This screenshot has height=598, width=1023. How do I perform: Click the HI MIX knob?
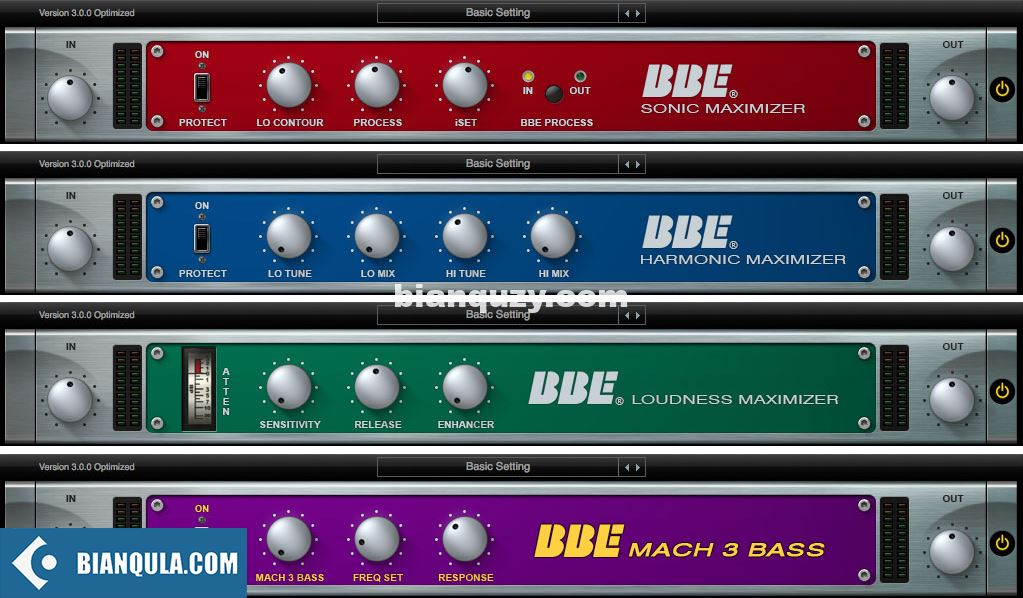click(x=553, y=236)
